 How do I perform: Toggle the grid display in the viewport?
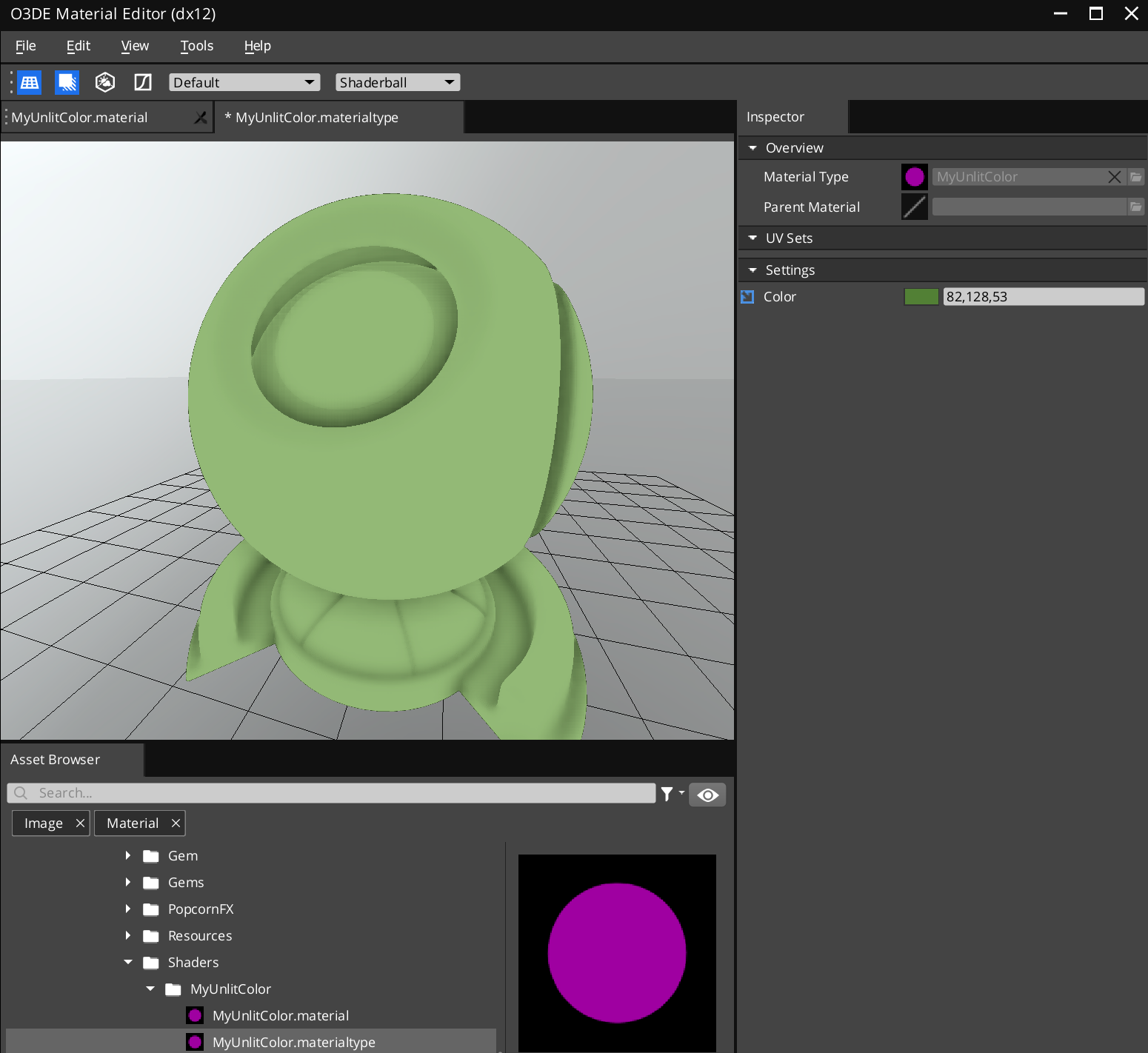click(29, 82)
